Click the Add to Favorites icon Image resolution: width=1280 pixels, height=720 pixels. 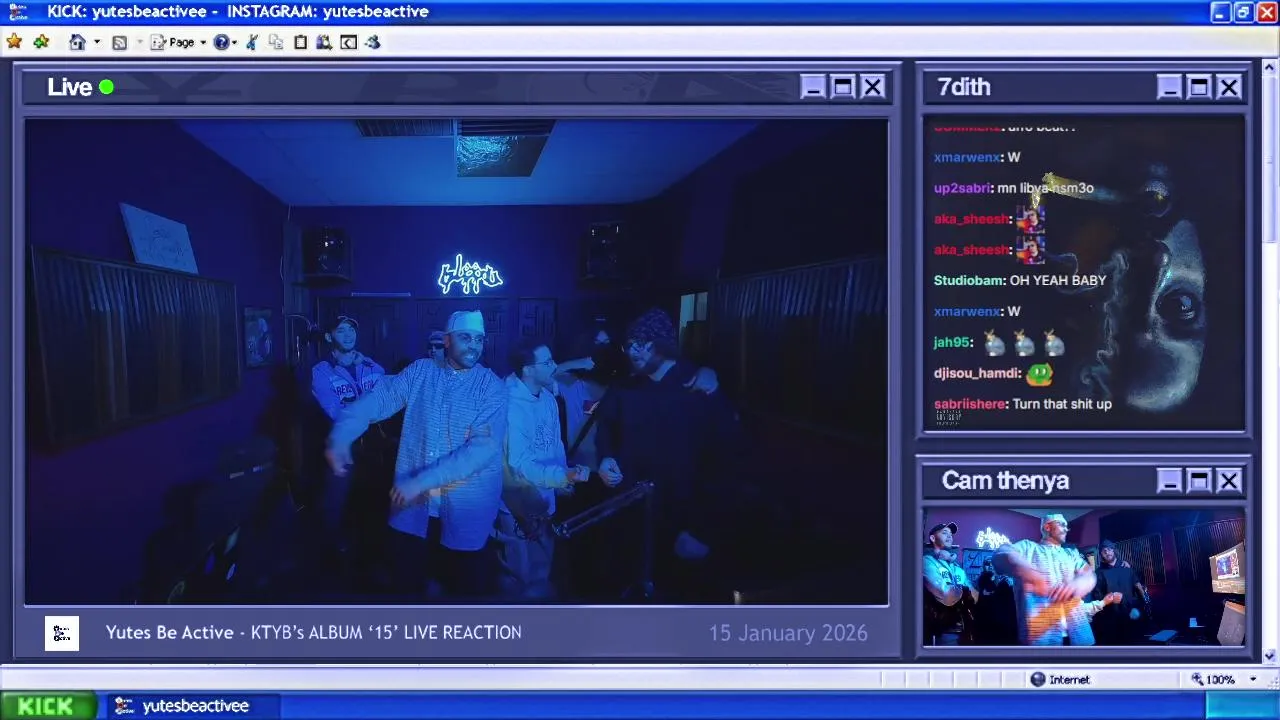tap(41, 42)
